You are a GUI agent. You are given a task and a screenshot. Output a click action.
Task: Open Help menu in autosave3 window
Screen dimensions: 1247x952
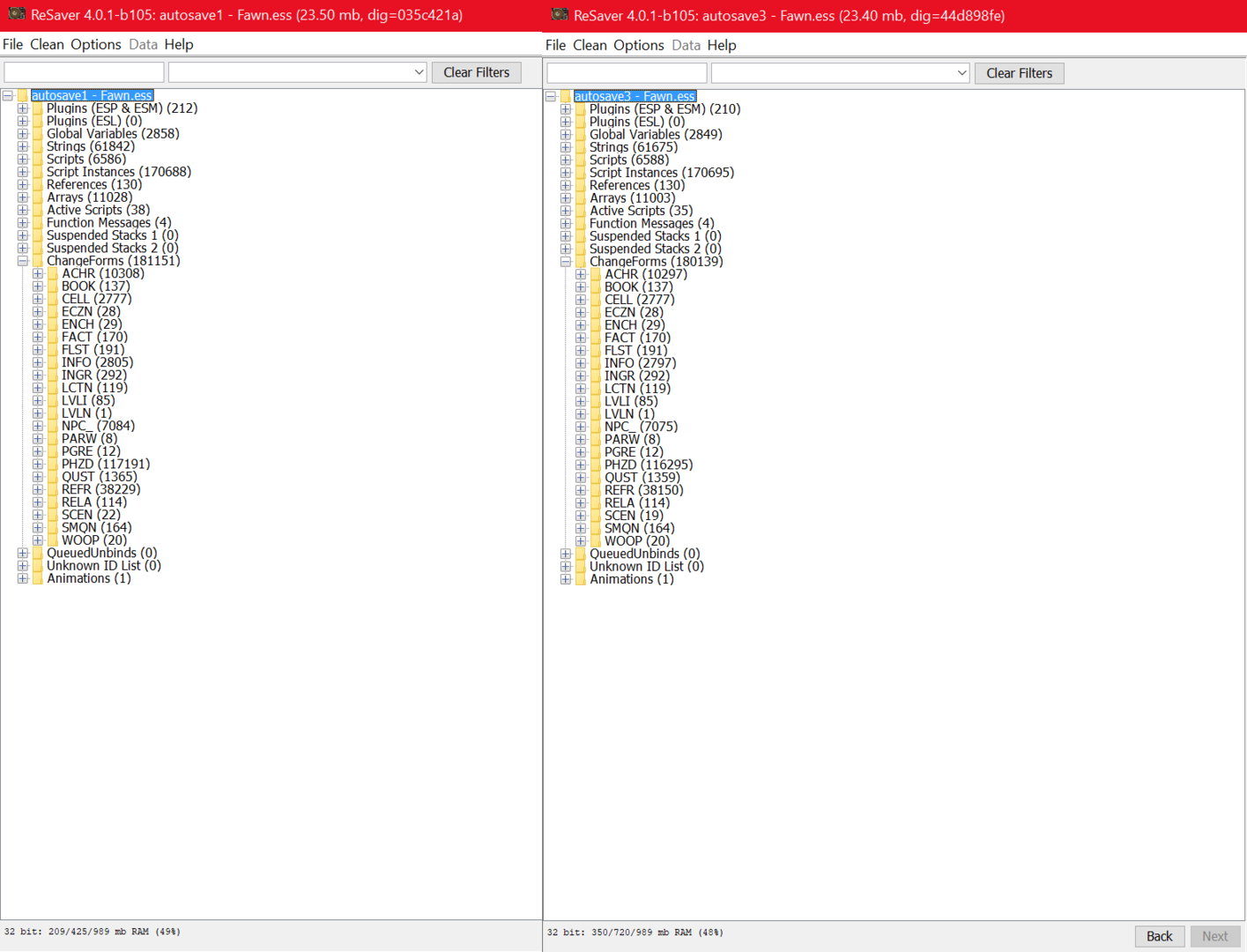coord(722,45)
